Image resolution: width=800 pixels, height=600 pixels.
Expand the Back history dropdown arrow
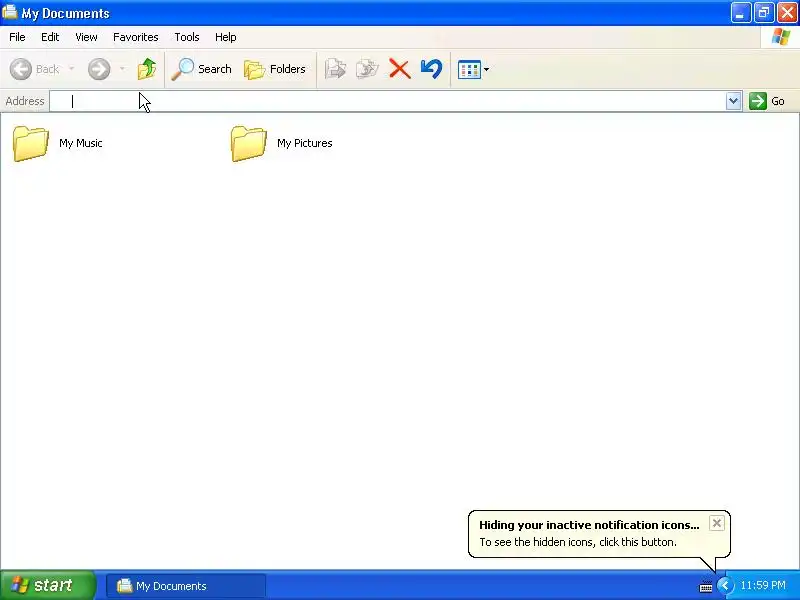coord(71,69)
